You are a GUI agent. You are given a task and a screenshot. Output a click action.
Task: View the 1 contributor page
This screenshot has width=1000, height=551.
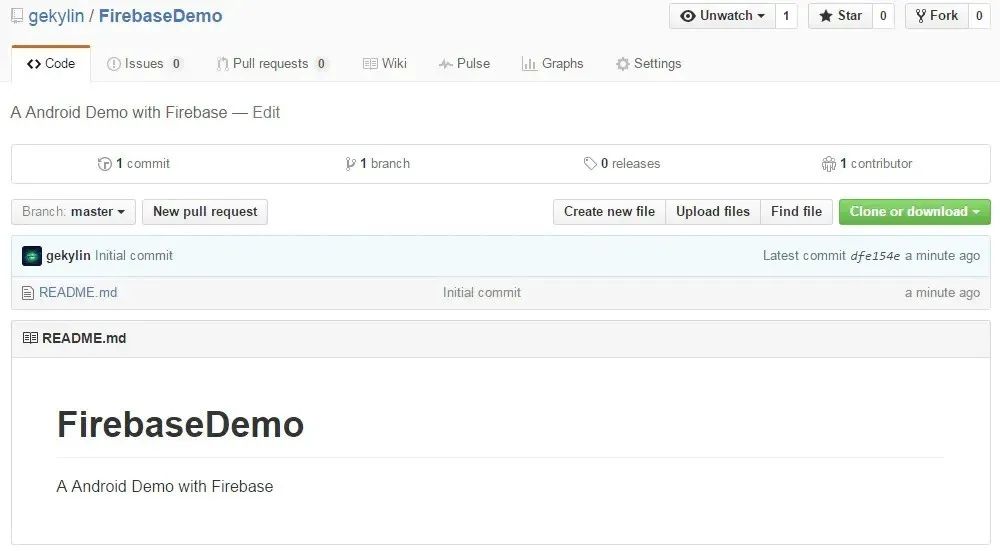point(867,164)
